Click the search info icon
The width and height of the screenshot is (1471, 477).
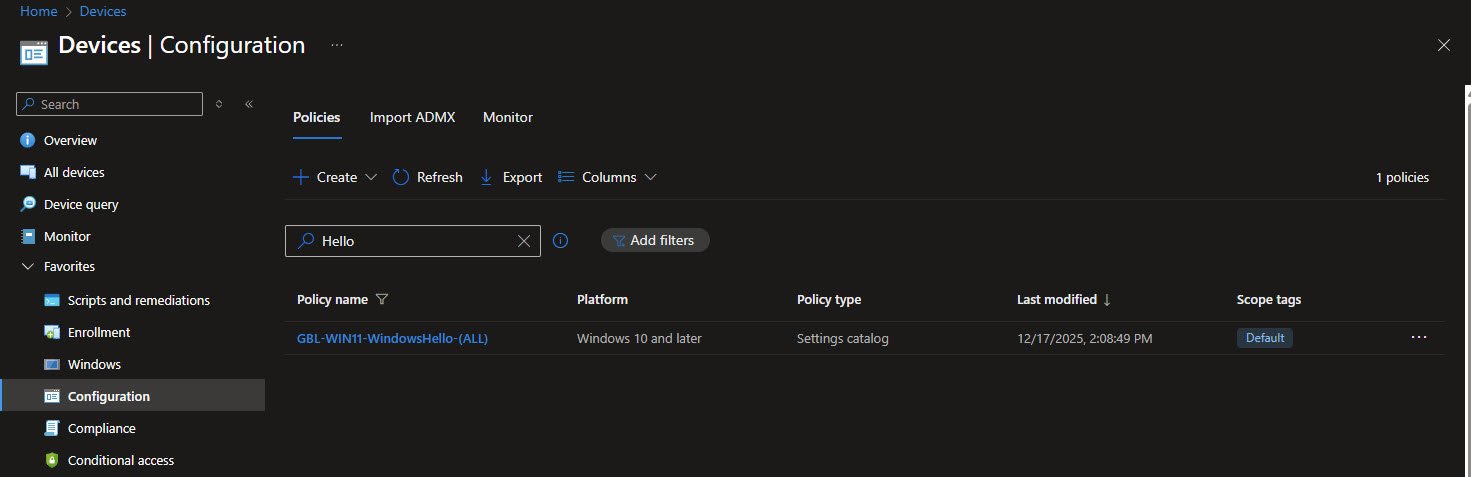click(x=561, y=240)
